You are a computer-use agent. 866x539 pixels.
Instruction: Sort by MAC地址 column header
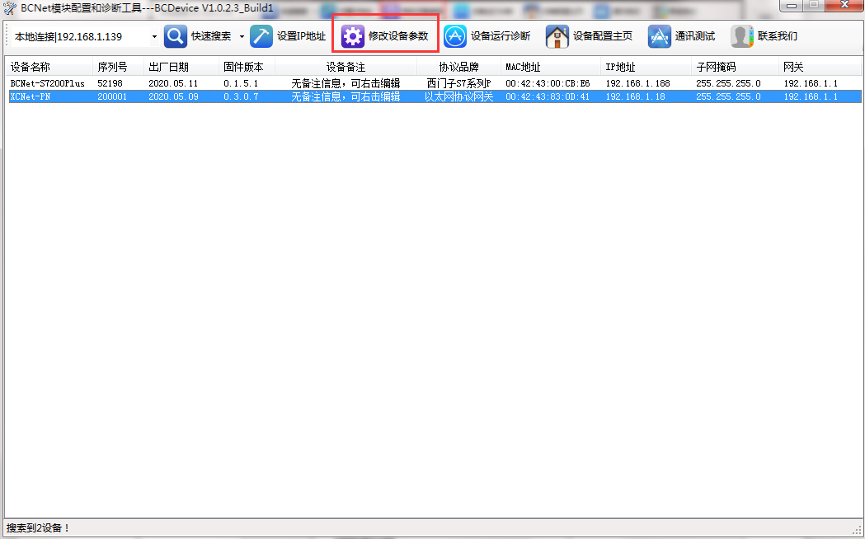551,67
